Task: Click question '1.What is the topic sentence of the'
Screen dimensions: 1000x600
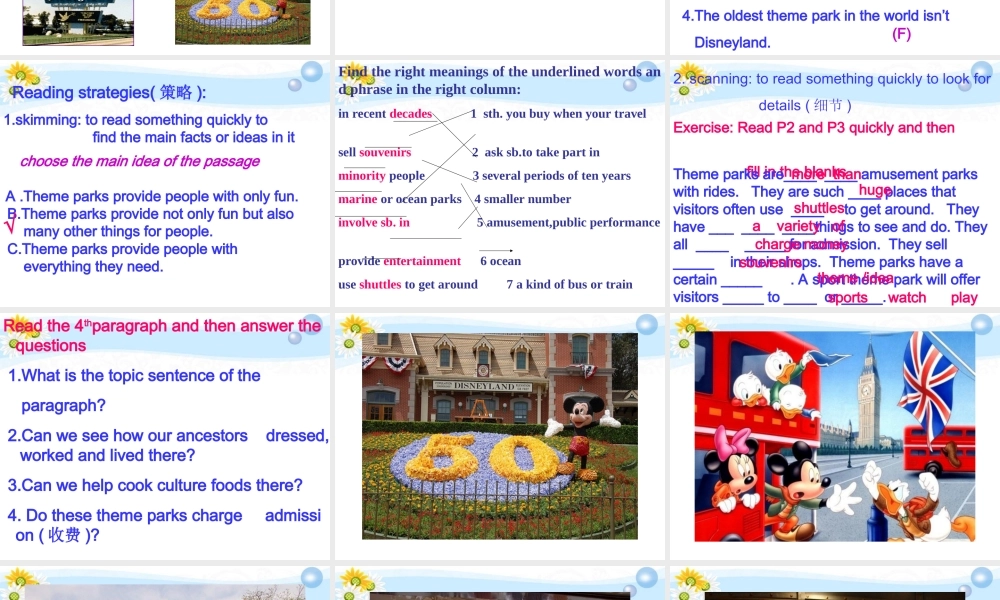Action: 134,376
